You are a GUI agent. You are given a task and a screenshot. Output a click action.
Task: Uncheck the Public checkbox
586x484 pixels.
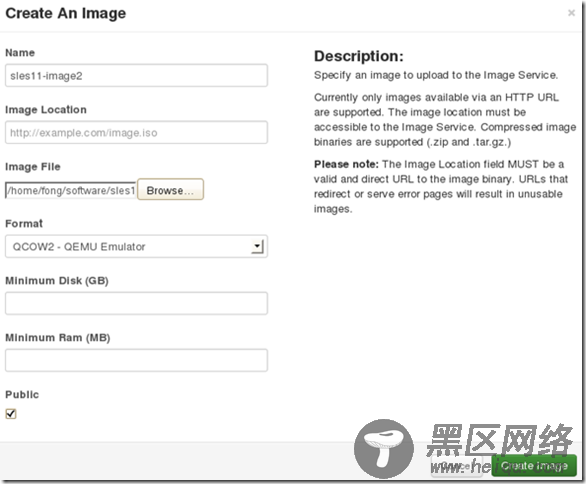click(11, 414)
